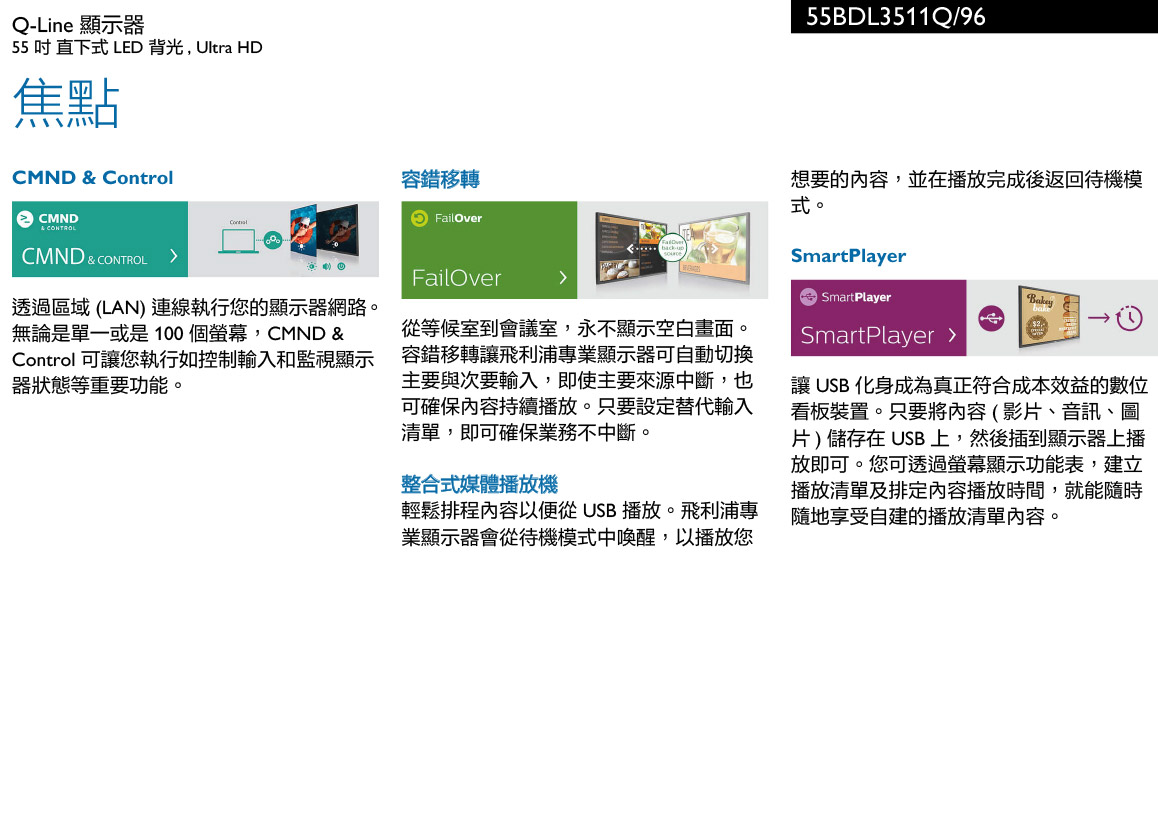Click the laptop icon in the CMND banner

(x=238, y=241)
